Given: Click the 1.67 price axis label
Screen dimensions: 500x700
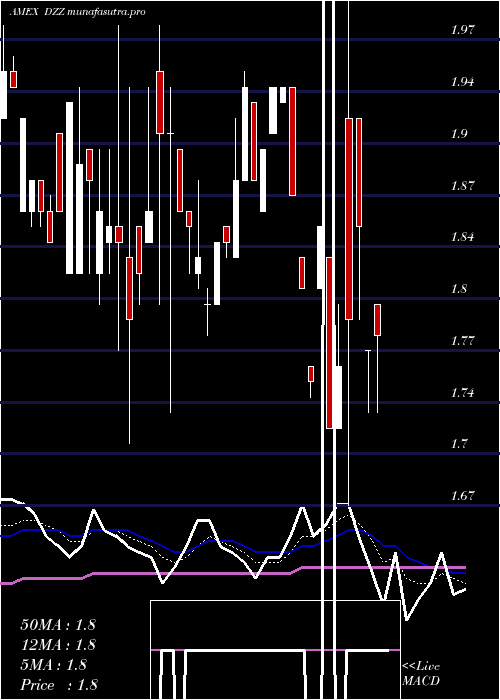Looking at the screenshot, I should pos(462,496).
